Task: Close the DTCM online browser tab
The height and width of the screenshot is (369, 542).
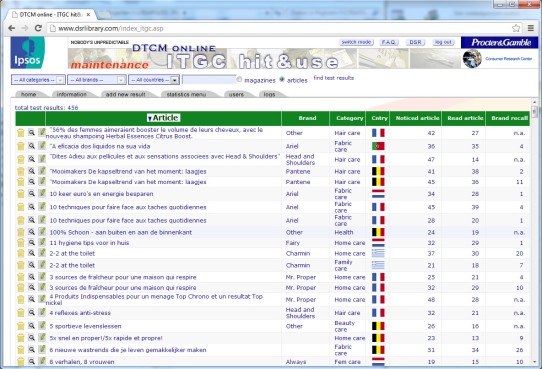Action: pos(88,15)
